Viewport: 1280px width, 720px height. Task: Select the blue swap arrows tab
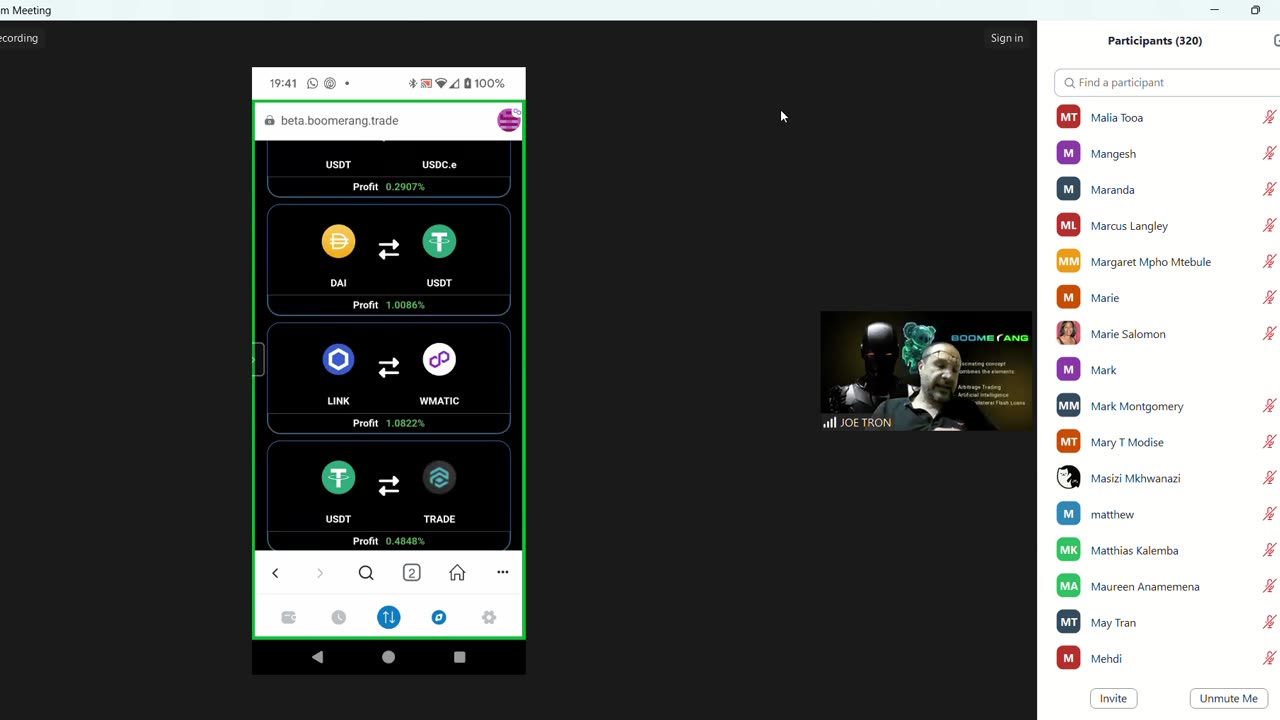[x=389, y=618]
